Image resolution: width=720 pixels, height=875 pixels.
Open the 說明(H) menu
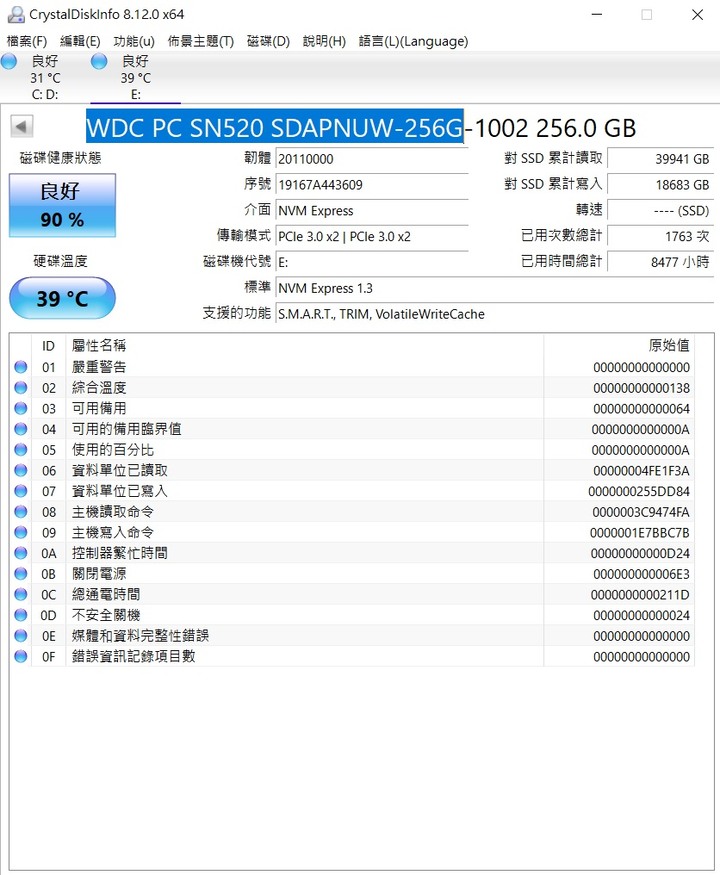coord(324,41)
